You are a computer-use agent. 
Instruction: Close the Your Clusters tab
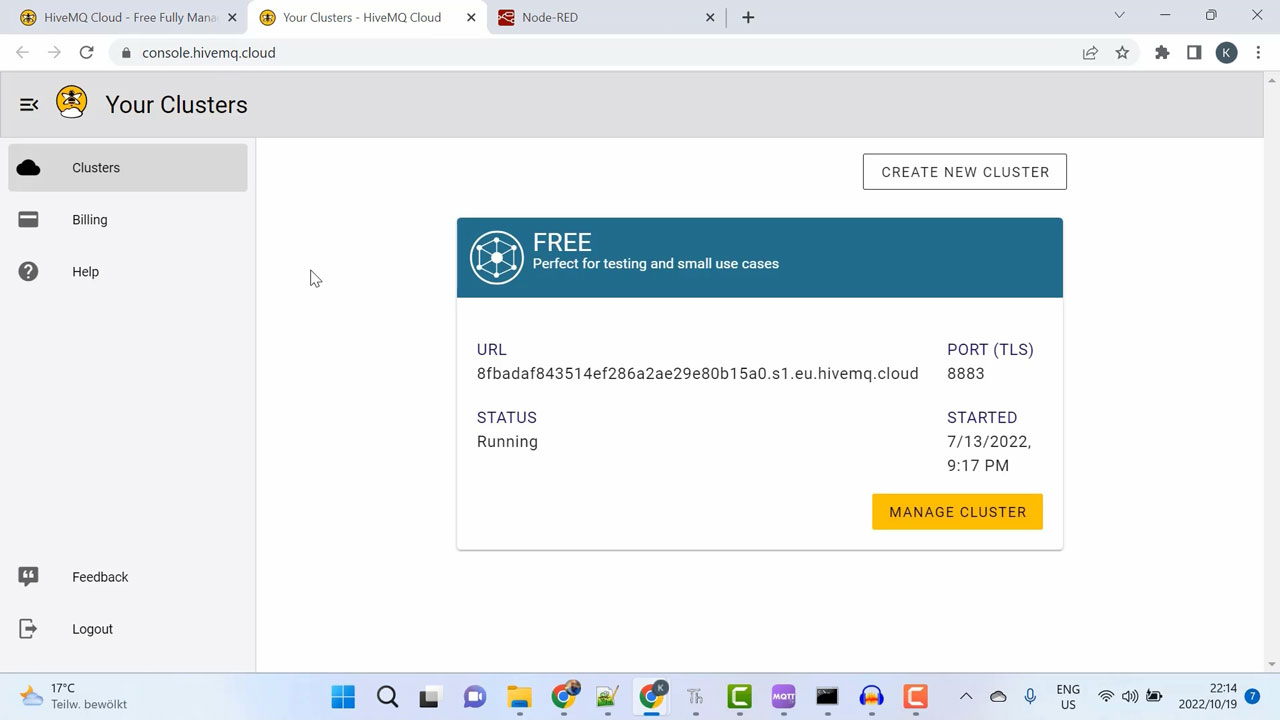coord(471,17)
